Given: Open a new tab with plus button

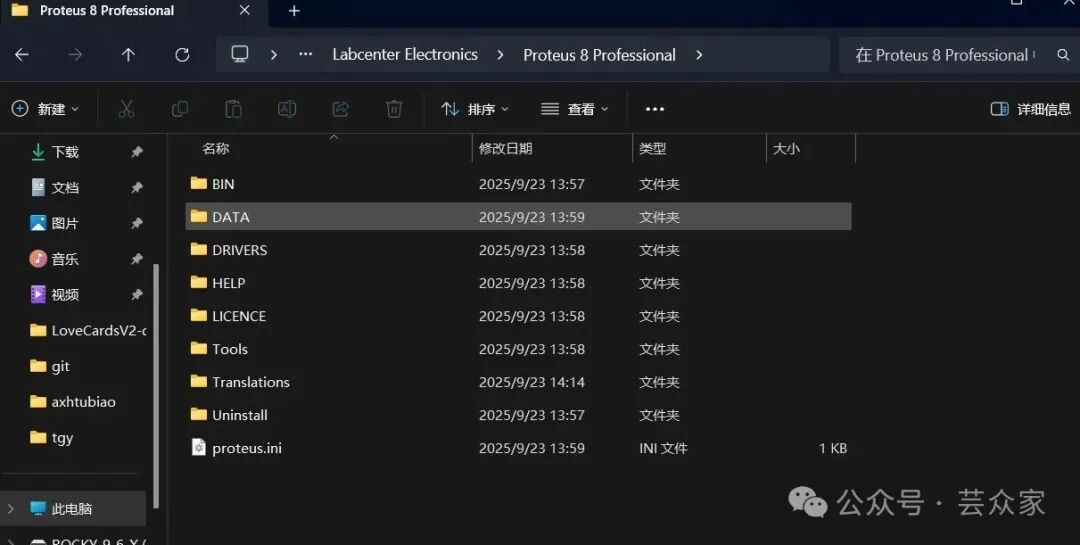Looking at the screenshot, I should click(x=294, y=11).
